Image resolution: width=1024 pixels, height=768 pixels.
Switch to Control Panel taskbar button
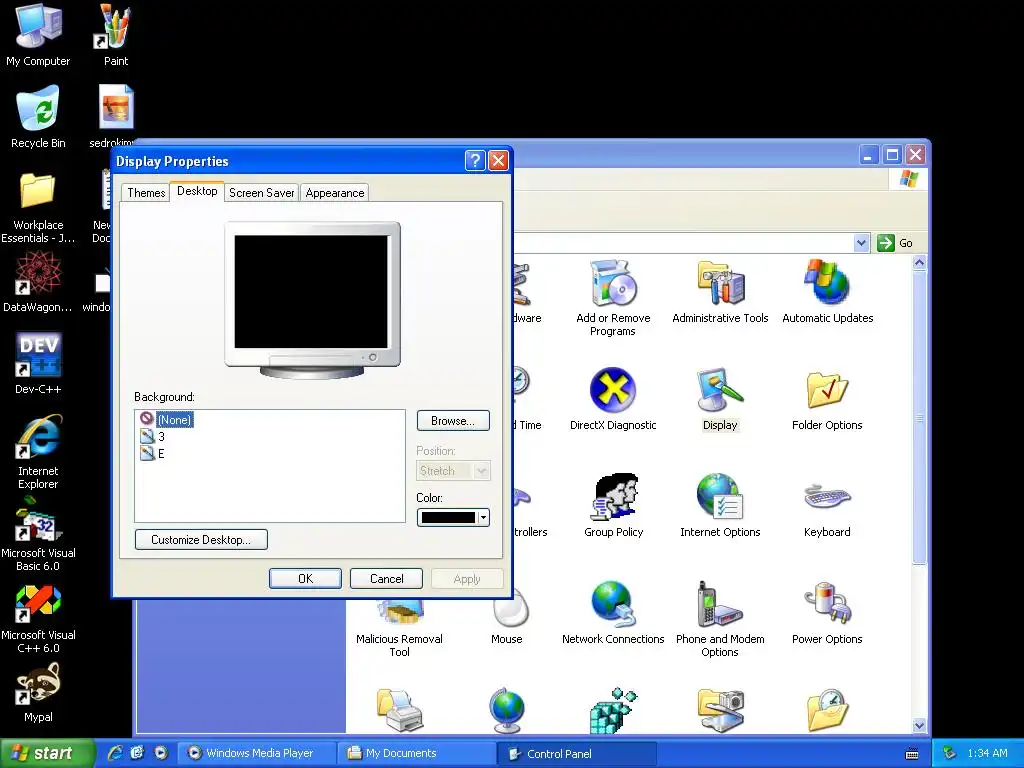pos(576,753)
